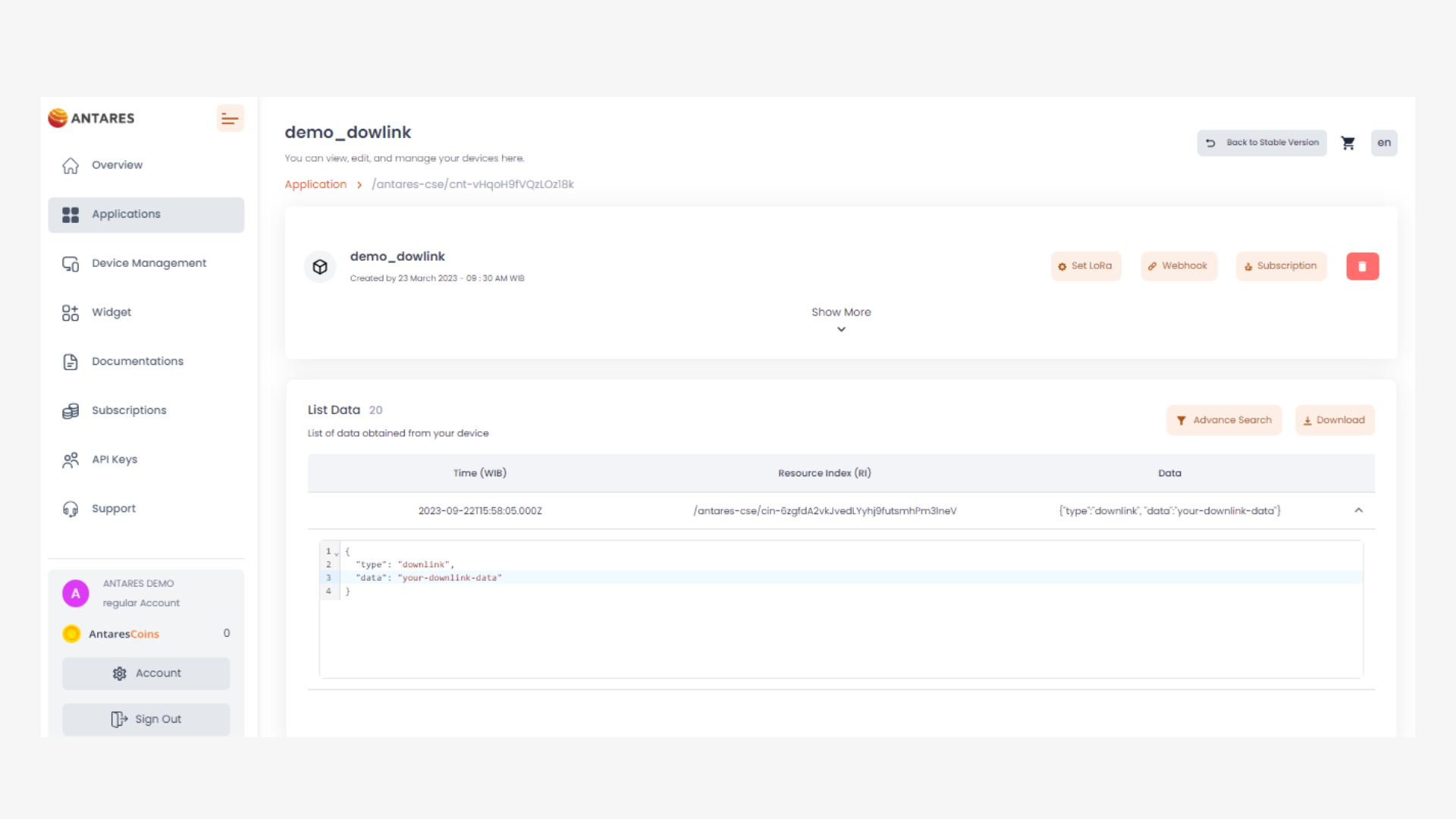Click the Application breadcrumb link
The width and height of the screenshot is (1456, 819).
tap(315, 184)
